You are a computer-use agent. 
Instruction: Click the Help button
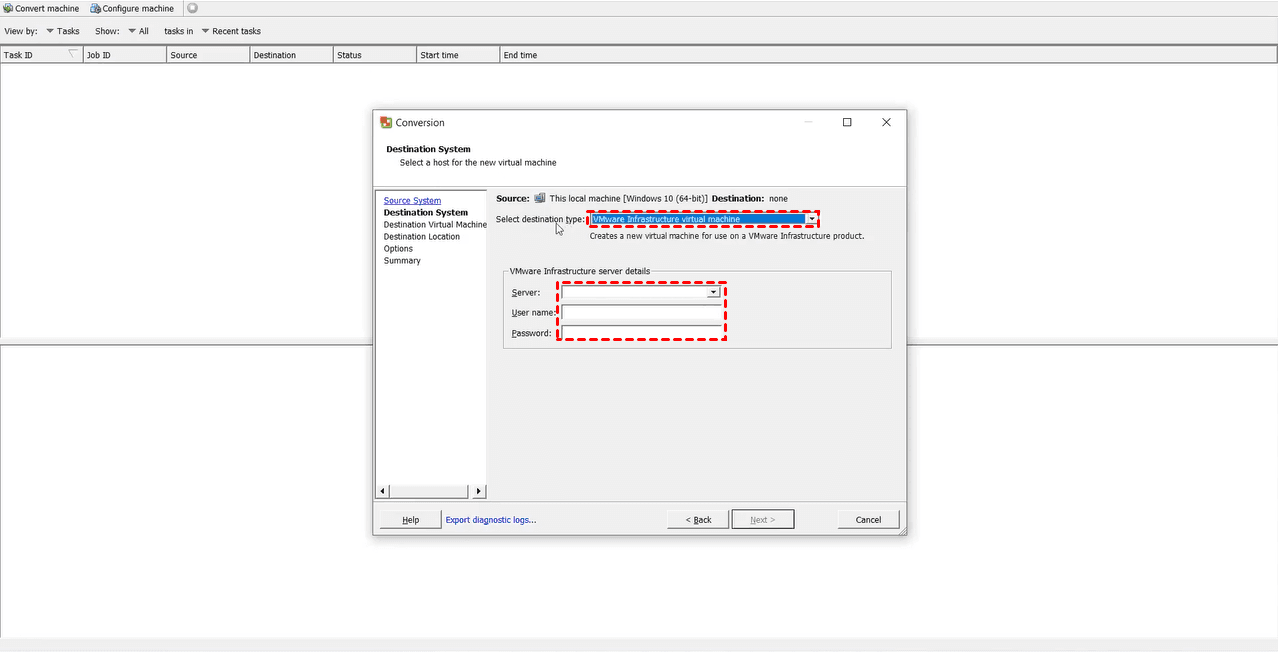[410, 519]
